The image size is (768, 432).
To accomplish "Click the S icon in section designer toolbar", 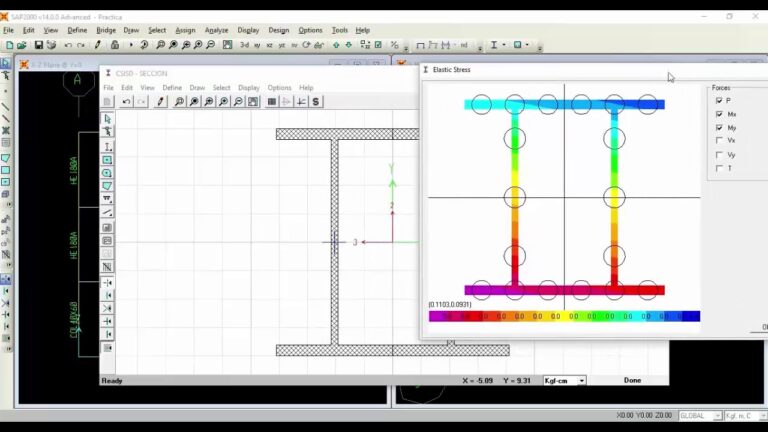I will [x=316, y=102].
